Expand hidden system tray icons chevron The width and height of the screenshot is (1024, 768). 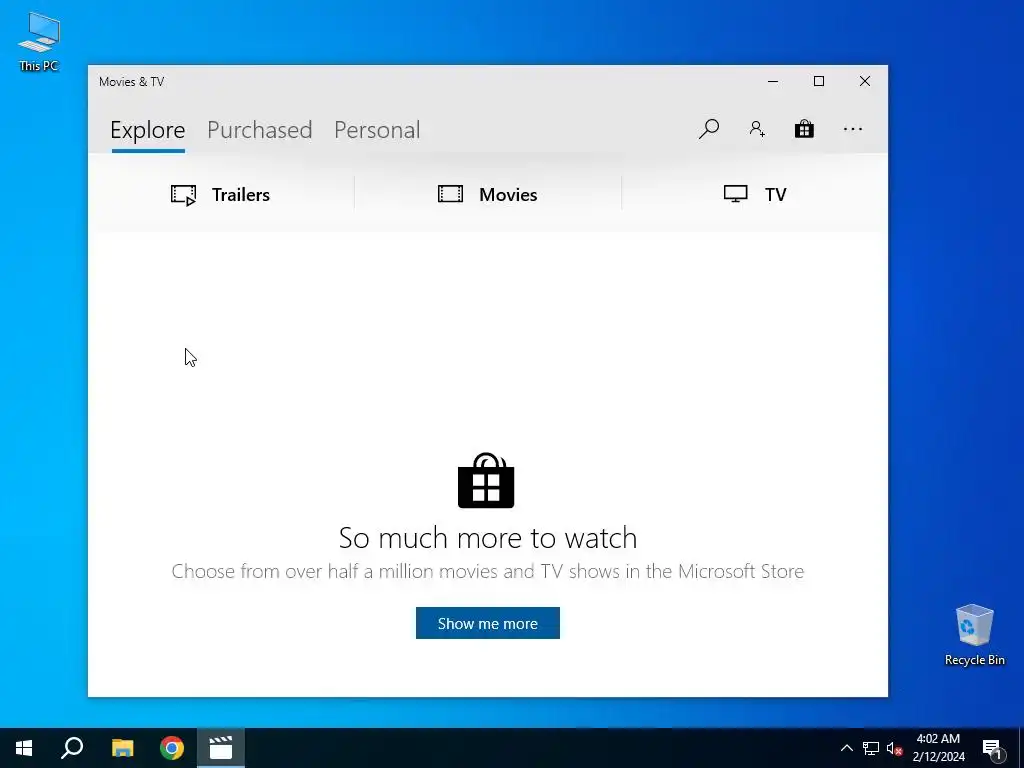[x=846, y=748]
